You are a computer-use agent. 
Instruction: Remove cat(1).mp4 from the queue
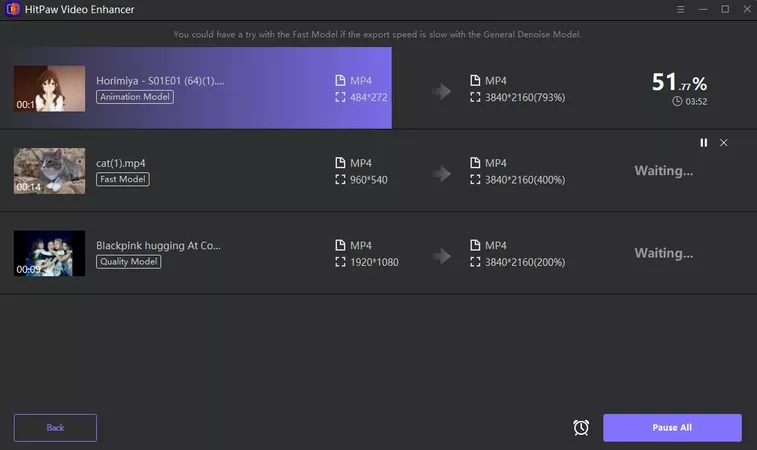pyautogui.click(x=724, y=143)
